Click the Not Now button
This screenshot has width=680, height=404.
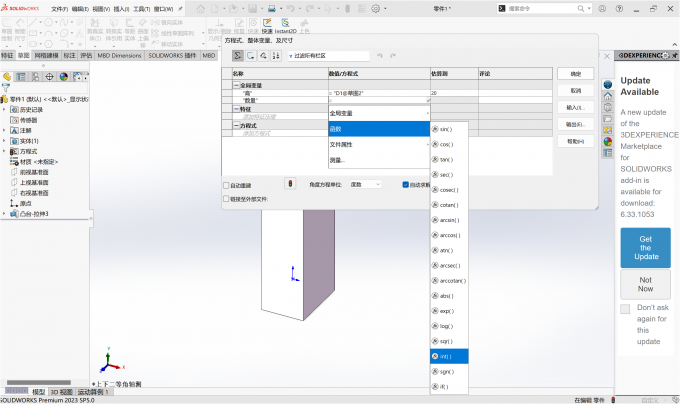(645, 284)
